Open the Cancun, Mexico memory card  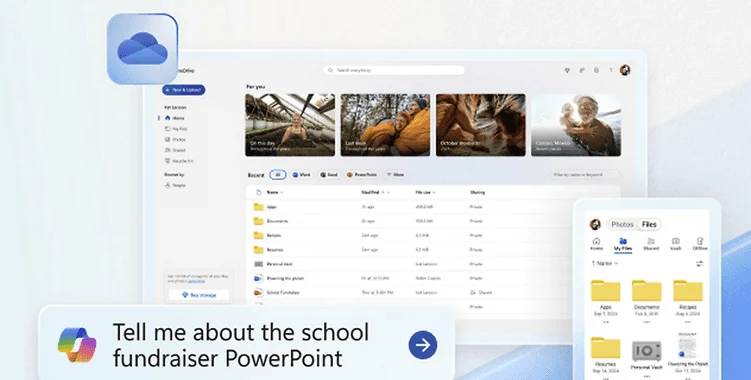coord(576,125)
